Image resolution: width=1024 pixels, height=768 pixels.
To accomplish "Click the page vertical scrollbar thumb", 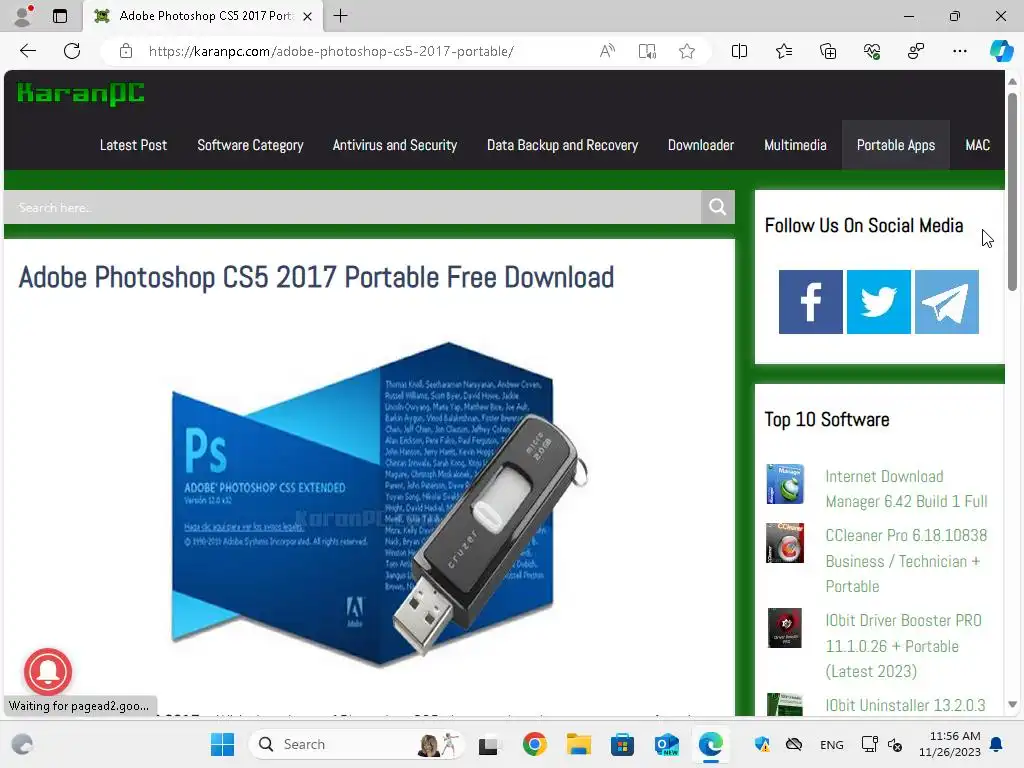I will [x=1012, y=192].
